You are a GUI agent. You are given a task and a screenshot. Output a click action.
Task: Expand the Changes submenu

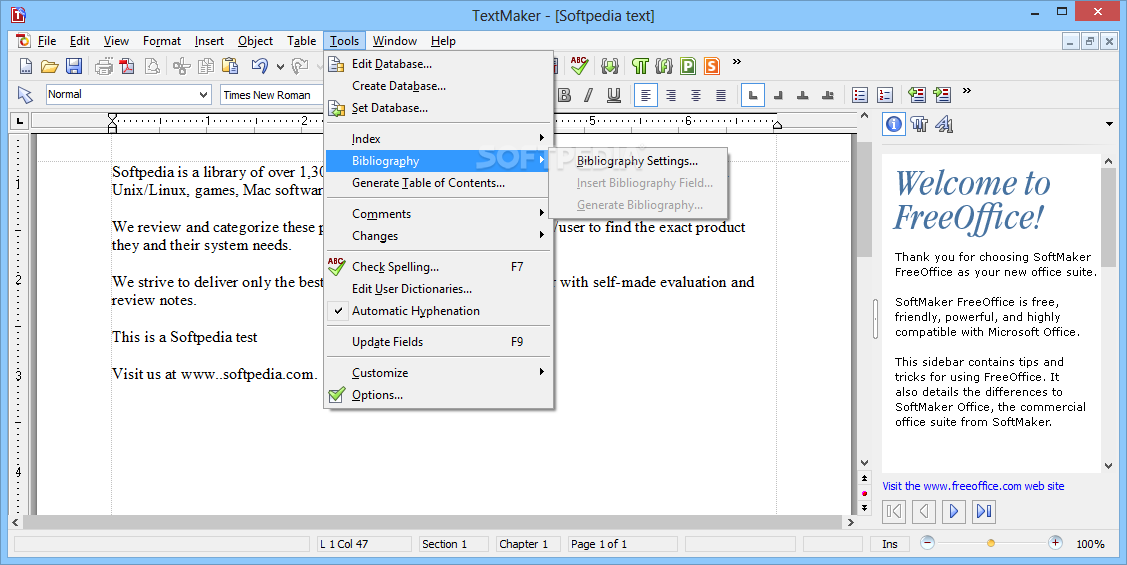(x=439, y=236)
